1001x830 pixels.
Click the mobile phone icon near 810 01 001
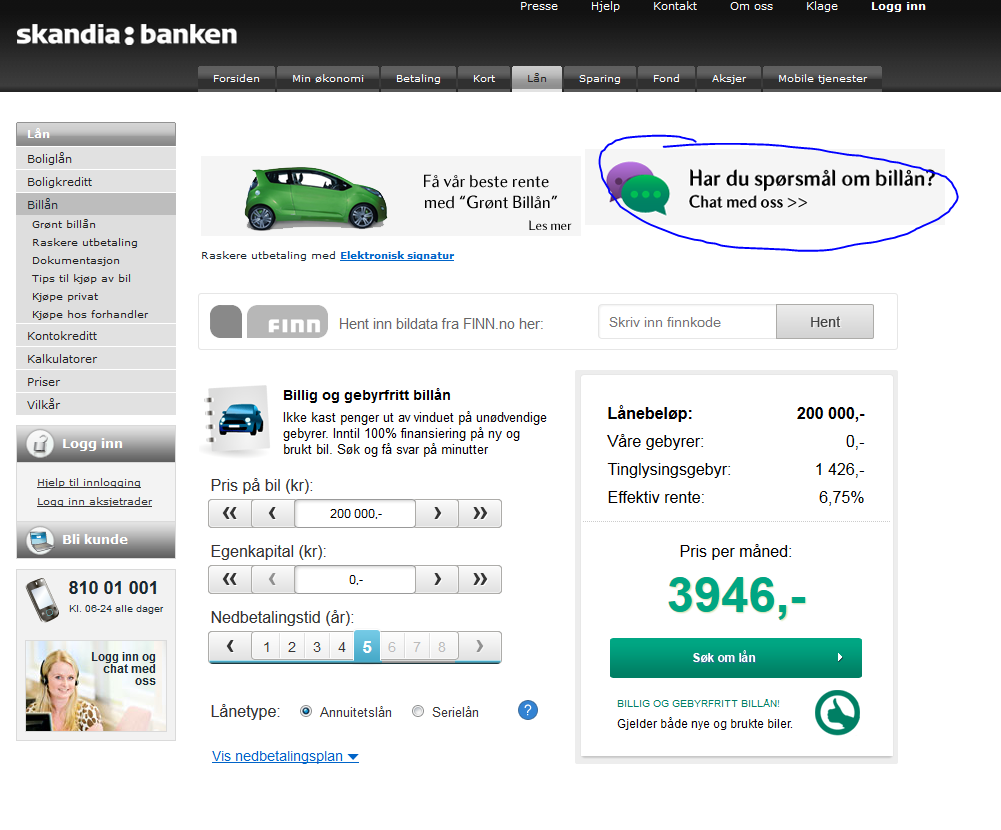tap(42, 600)
